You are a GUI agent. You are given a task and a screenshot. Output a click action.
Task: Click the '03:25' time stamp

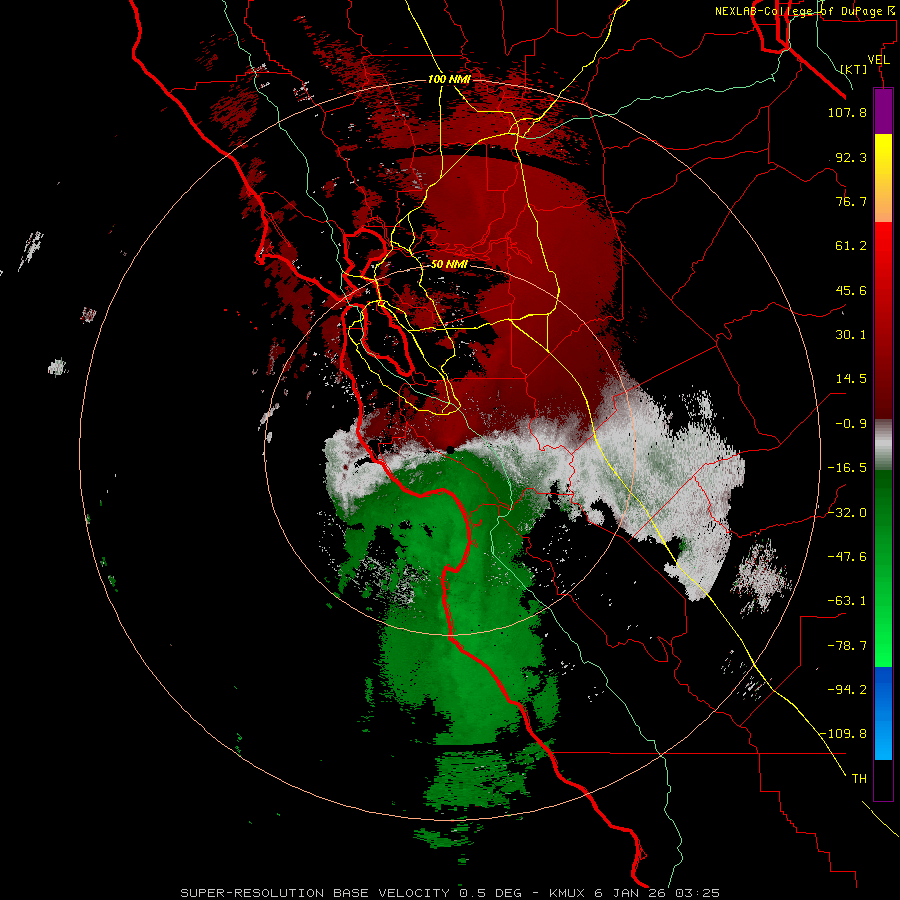pyautogui.click(x=697, y=893)
